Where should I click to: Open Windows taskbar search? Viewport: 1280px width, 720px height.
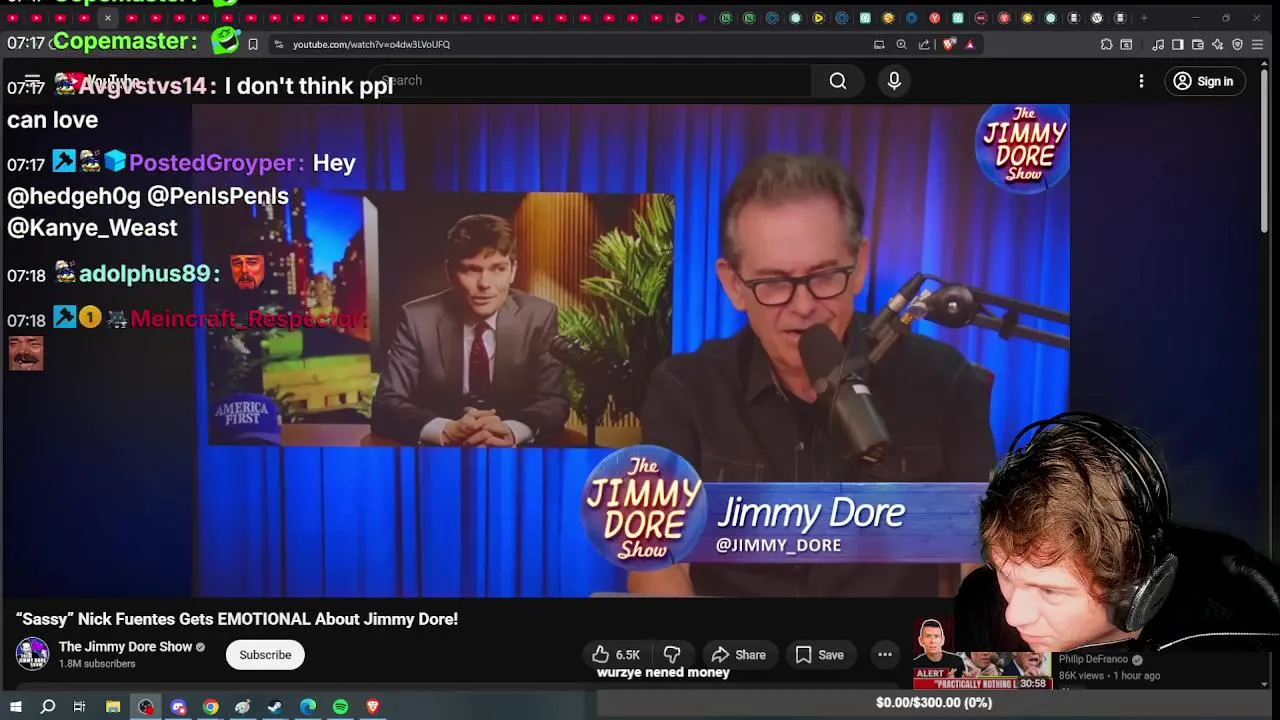(x=47, y=707)
